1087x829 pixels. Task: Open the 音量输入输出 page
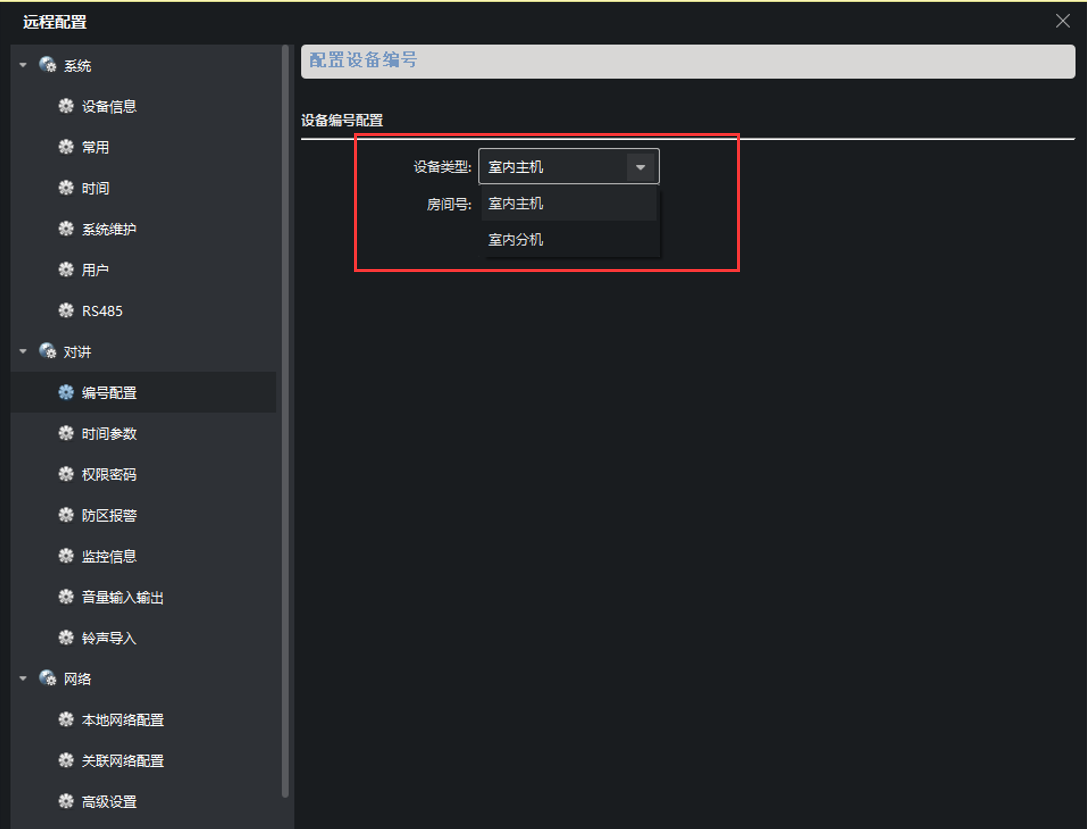(123, 597)
